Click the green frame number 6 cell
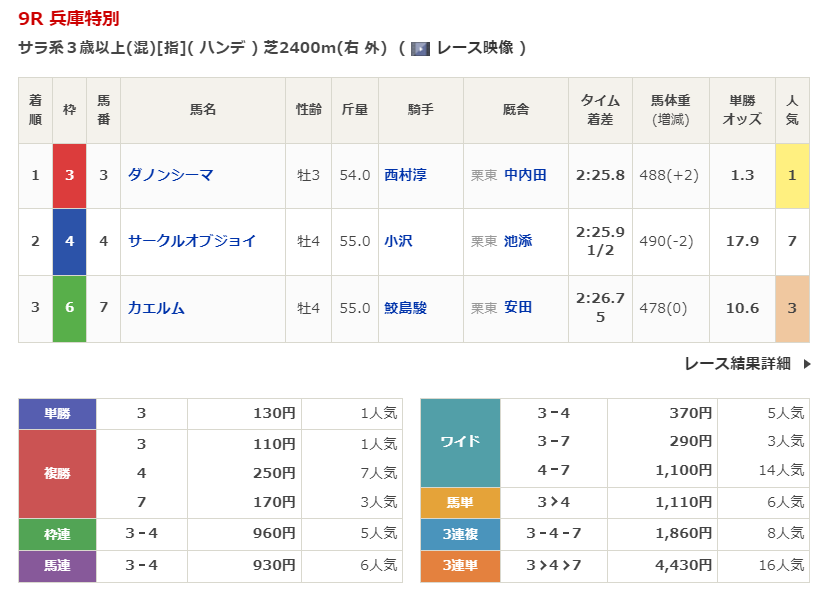827x594 pixels. point(70,308)
